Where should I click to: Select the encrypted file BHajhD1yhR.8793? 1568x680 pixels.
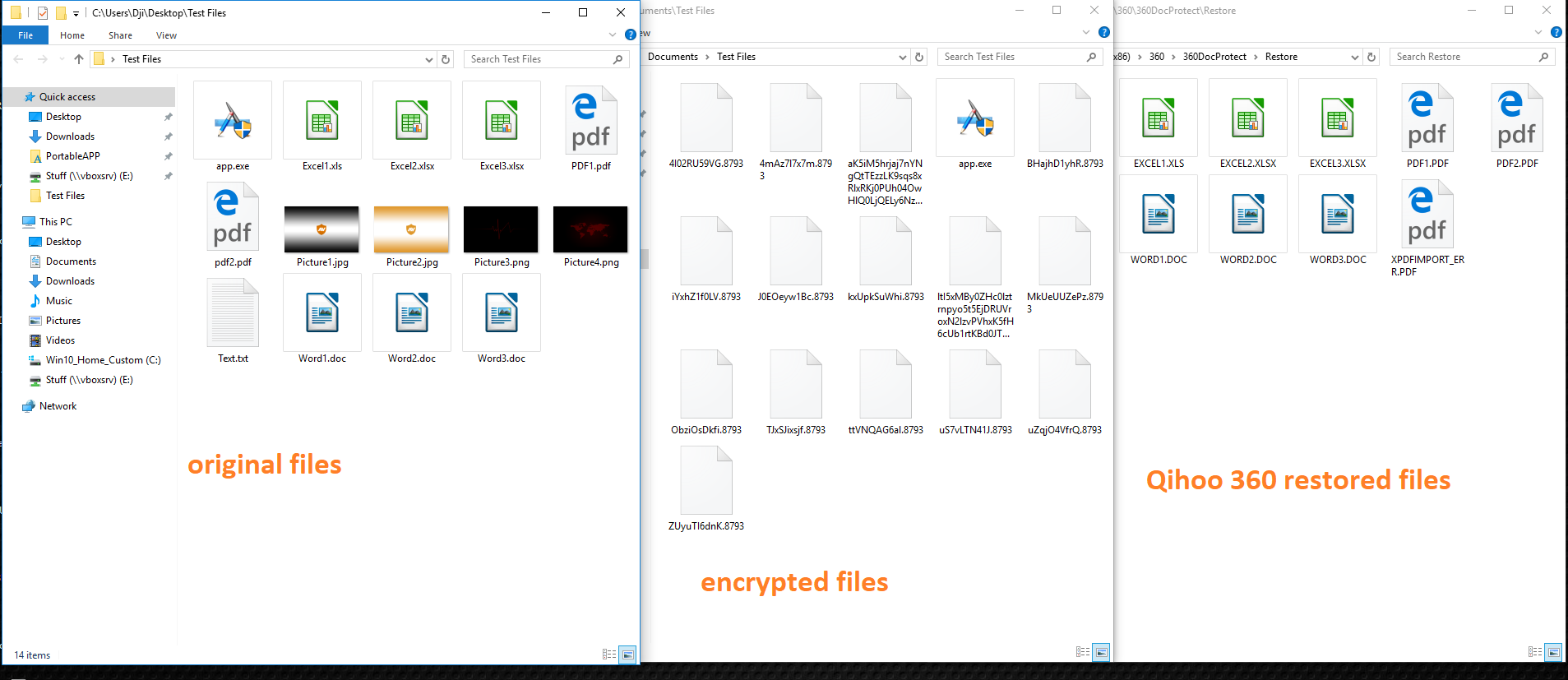[1065, 125]
